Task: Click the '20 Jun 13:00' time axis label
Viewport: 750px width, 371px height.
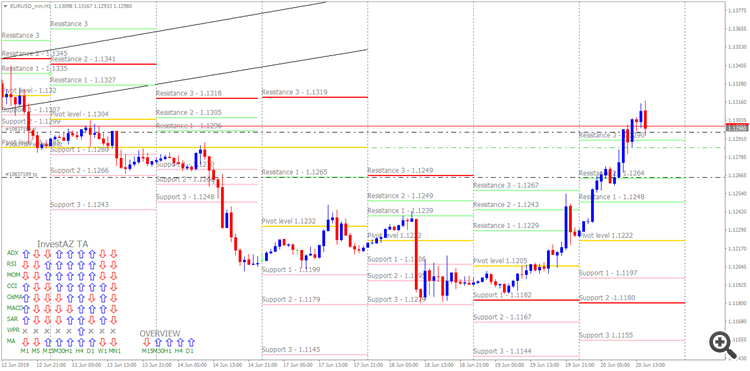Action: (651, 364)
